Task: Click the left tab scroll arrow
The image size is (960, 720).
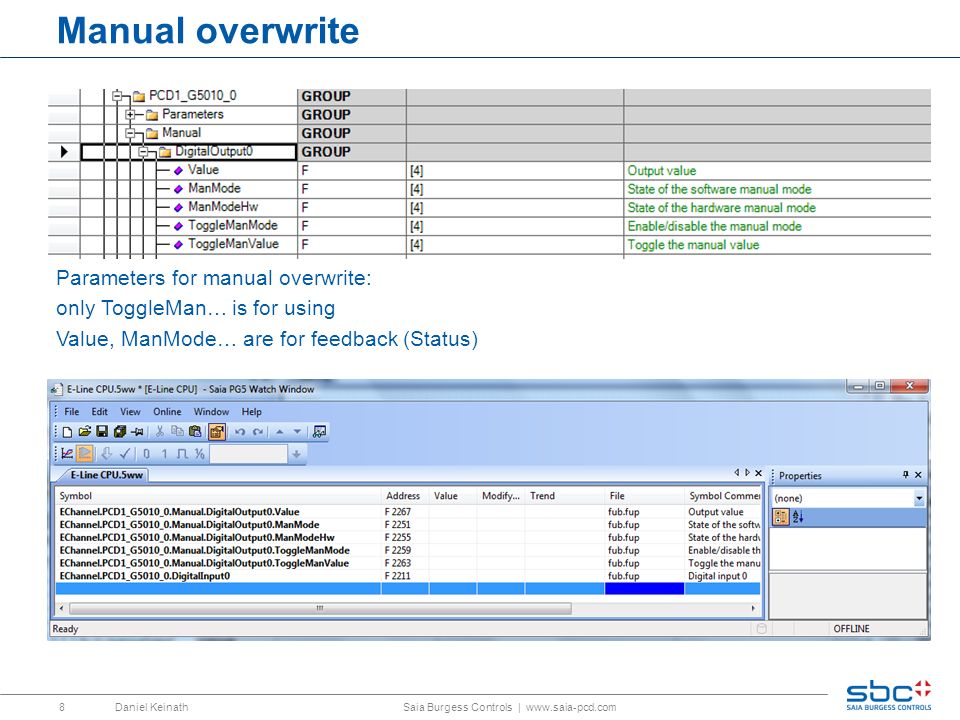Action: click(x=737, y=473)
